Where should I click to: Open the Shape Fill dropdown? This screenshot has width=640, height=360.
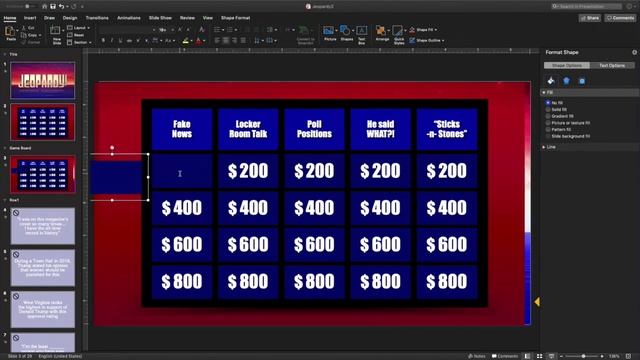pos(423,30)
